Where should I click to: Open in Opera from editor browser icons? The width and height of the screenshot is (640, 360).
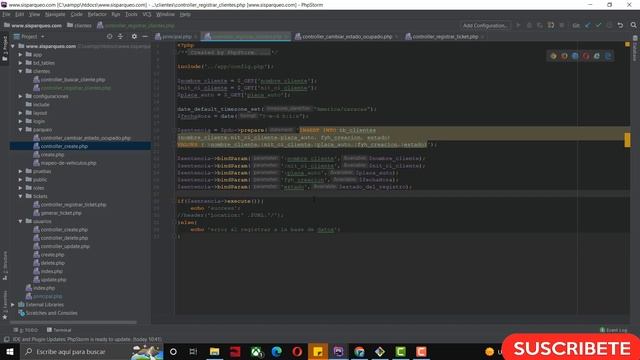586,56
